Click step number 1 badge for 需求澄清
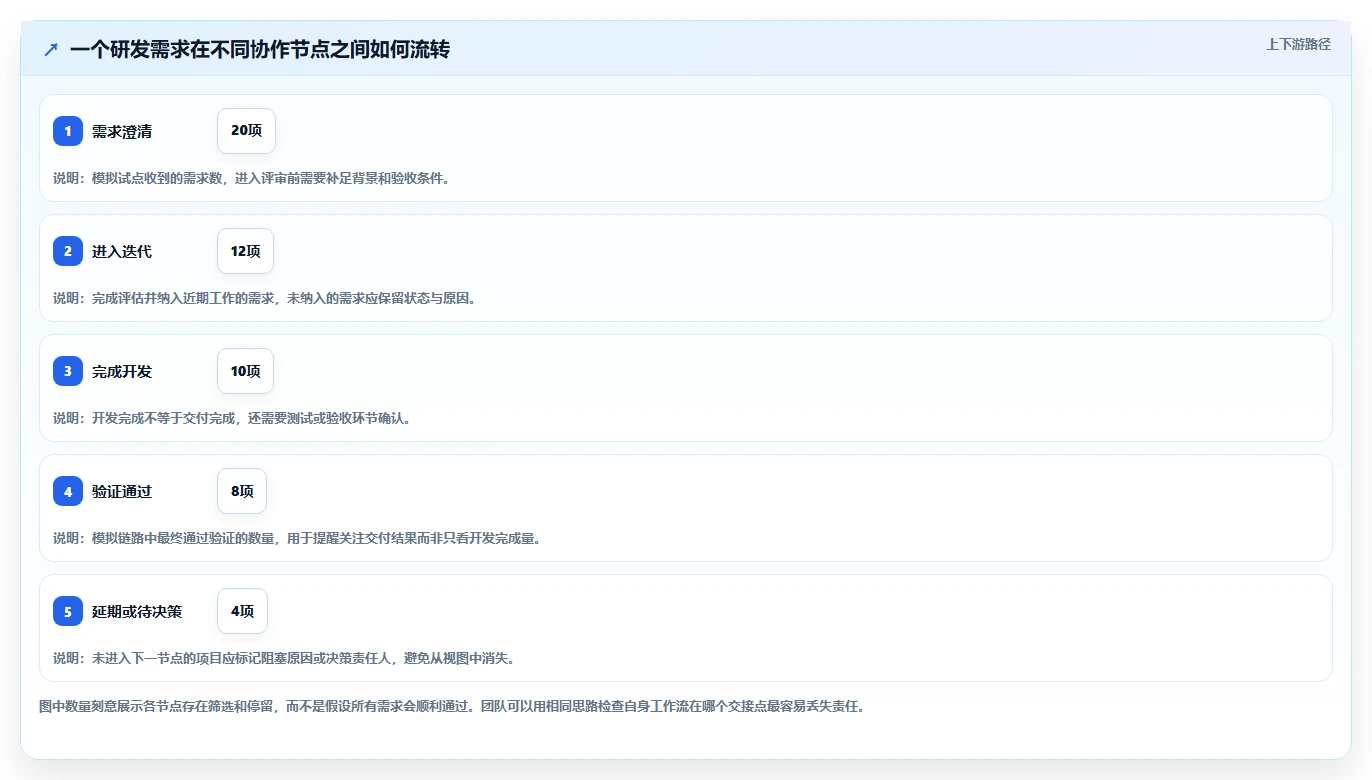This screenshot has width=1372, height=780. [x=68, y=131]
